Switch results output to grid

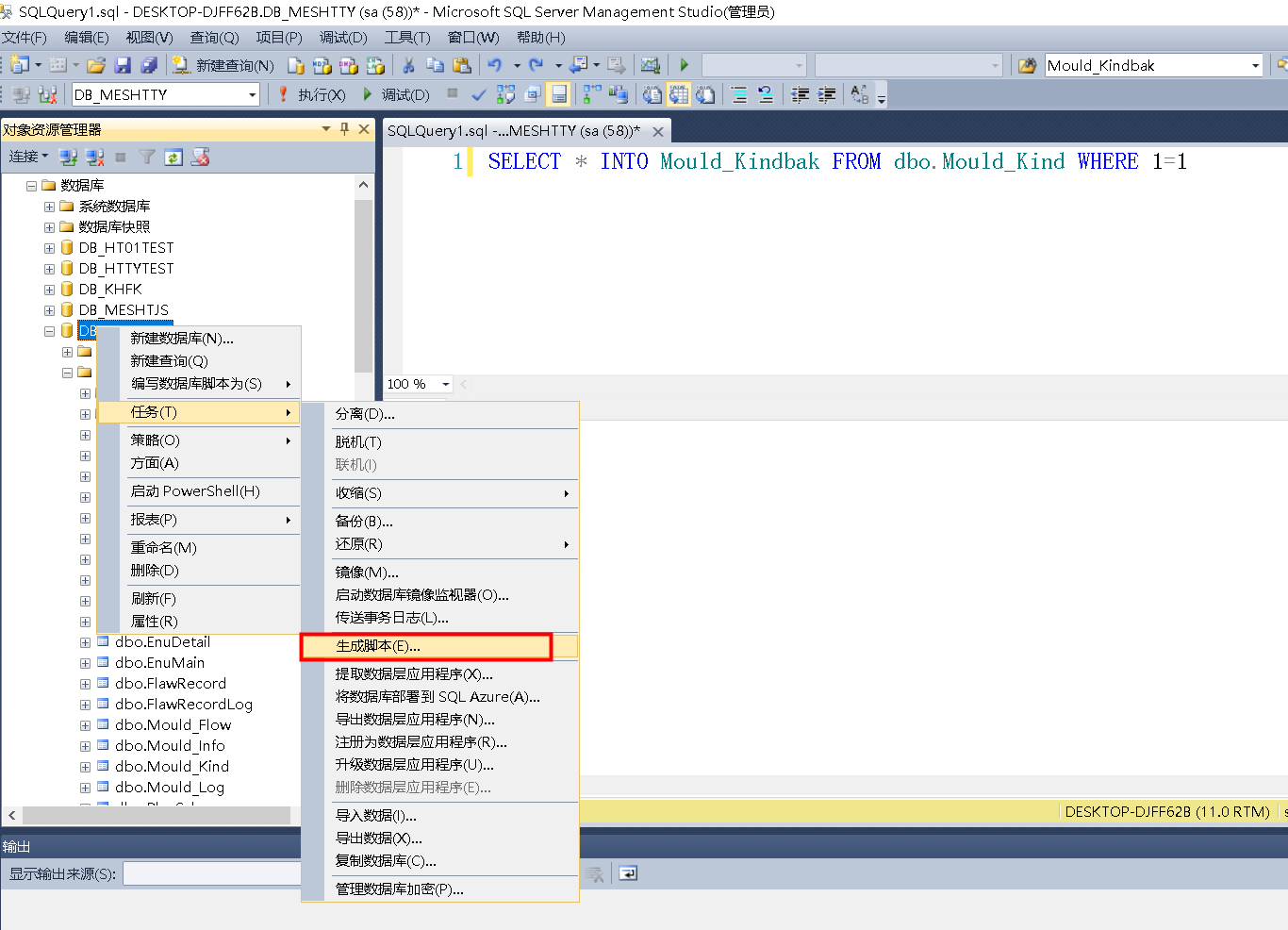pyautogui.click(x=679, y=94)
